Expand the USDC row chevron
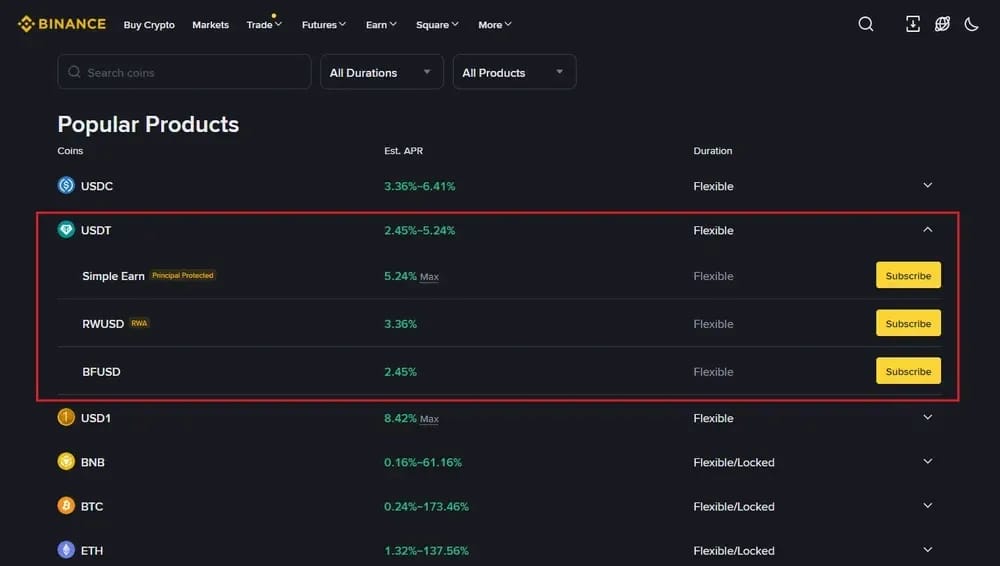Image resolution: width=1000 pixels, height=566 pixels. pyautogui.click(x=928, y=186)
